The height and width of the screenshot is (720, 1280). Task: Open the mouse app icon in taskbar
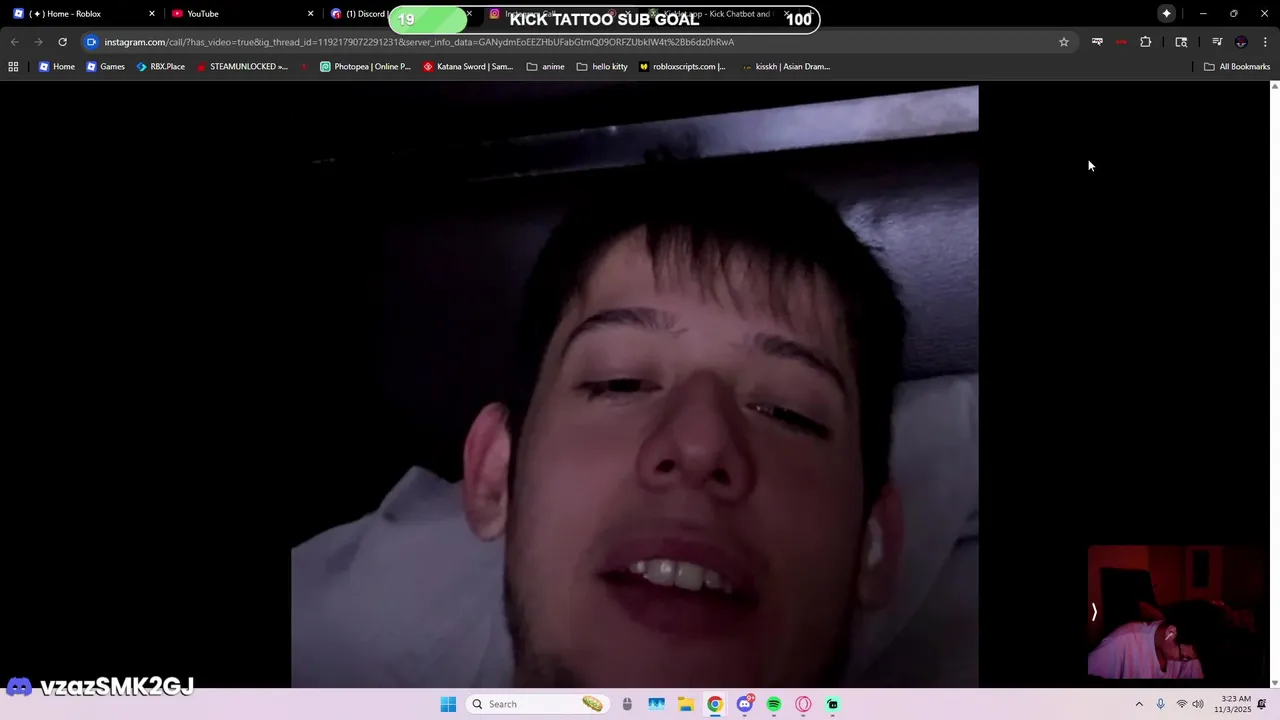click(627, 704)
